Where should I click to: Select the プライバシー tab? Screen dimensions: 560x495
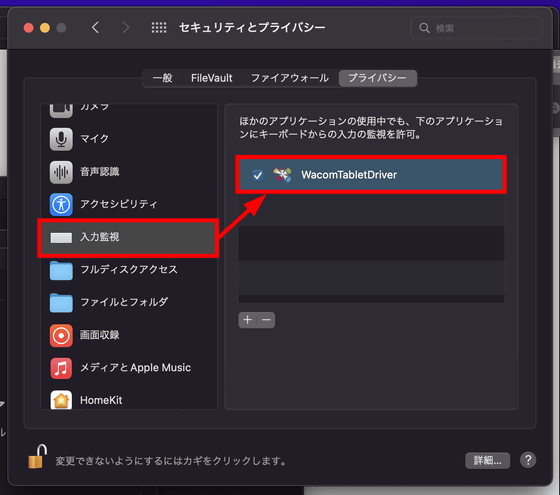[378, 78]
